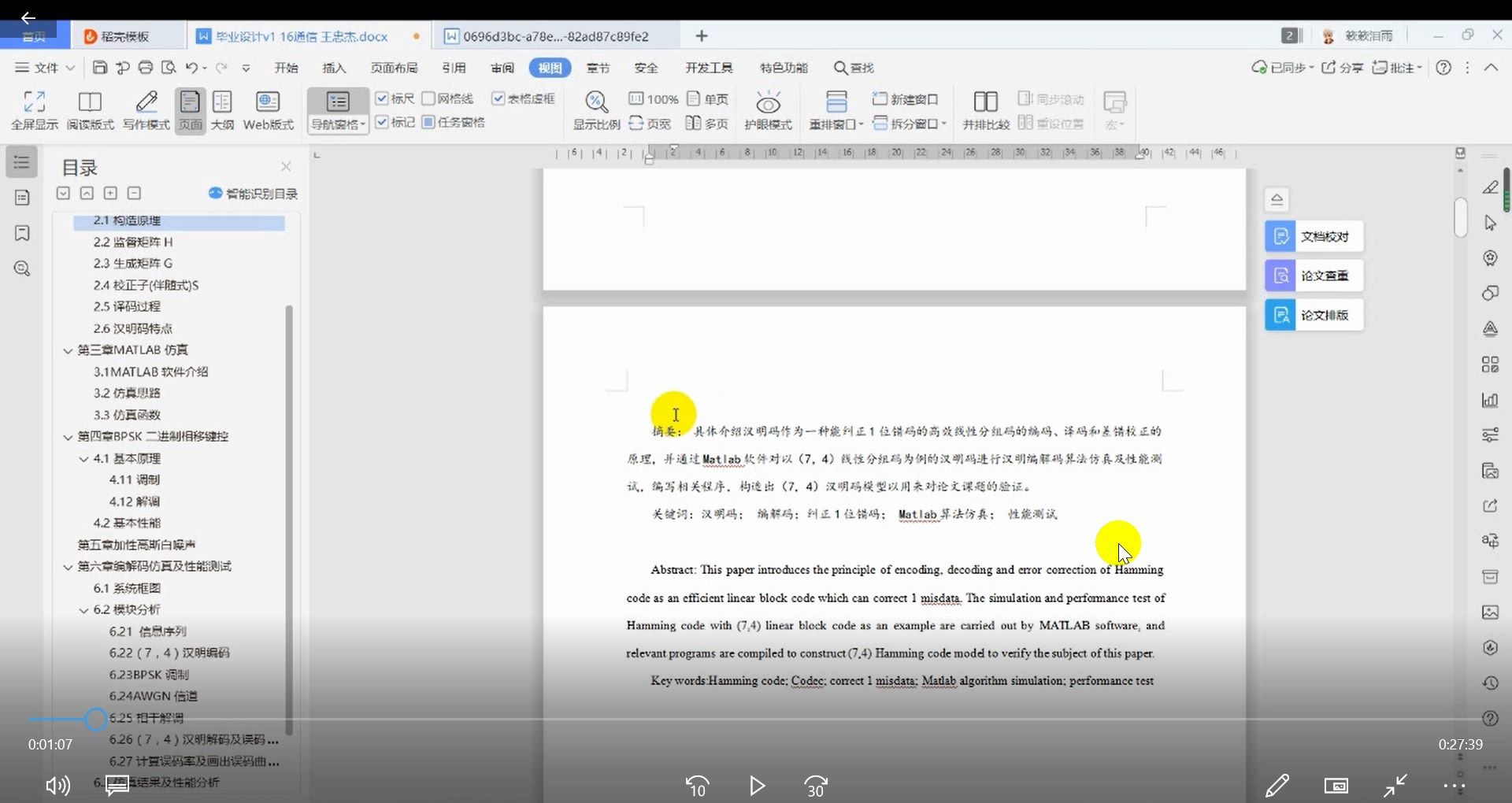
Task: Click the document proofreading button
Action: (x=1314, y=236)
